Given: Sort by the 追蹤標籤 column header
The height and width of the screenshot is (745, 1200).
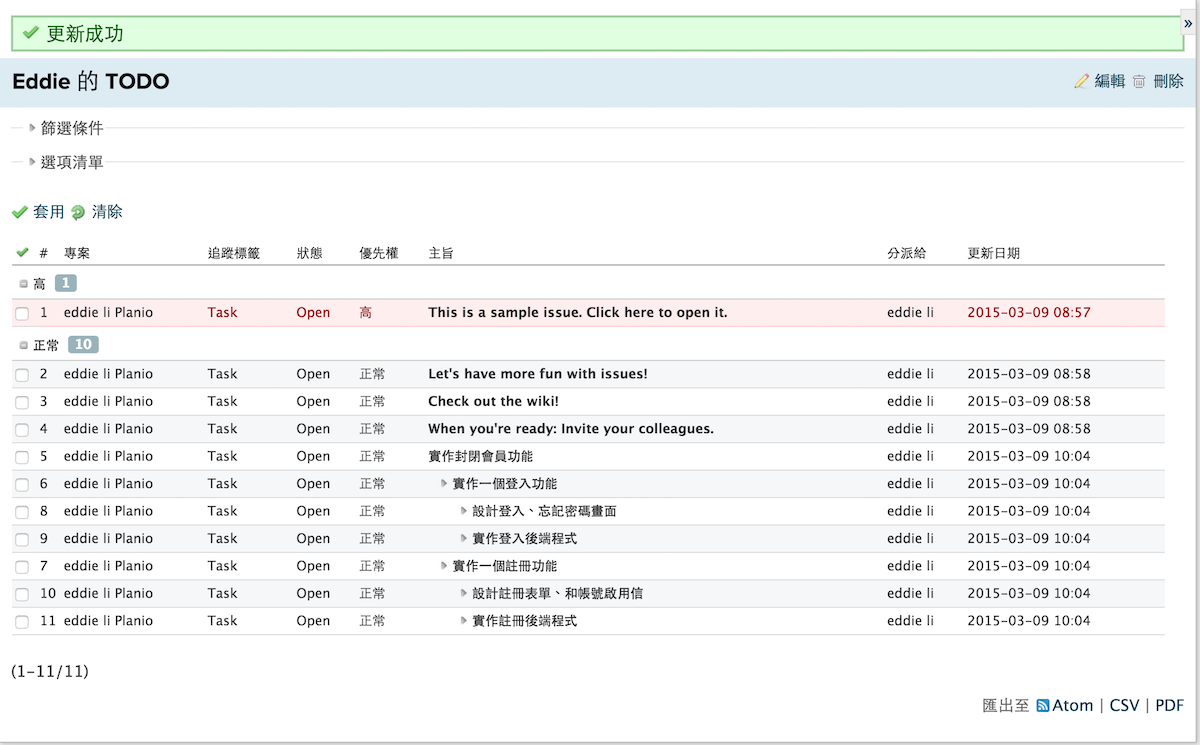Looking at the screenshot, I should 234,253.
